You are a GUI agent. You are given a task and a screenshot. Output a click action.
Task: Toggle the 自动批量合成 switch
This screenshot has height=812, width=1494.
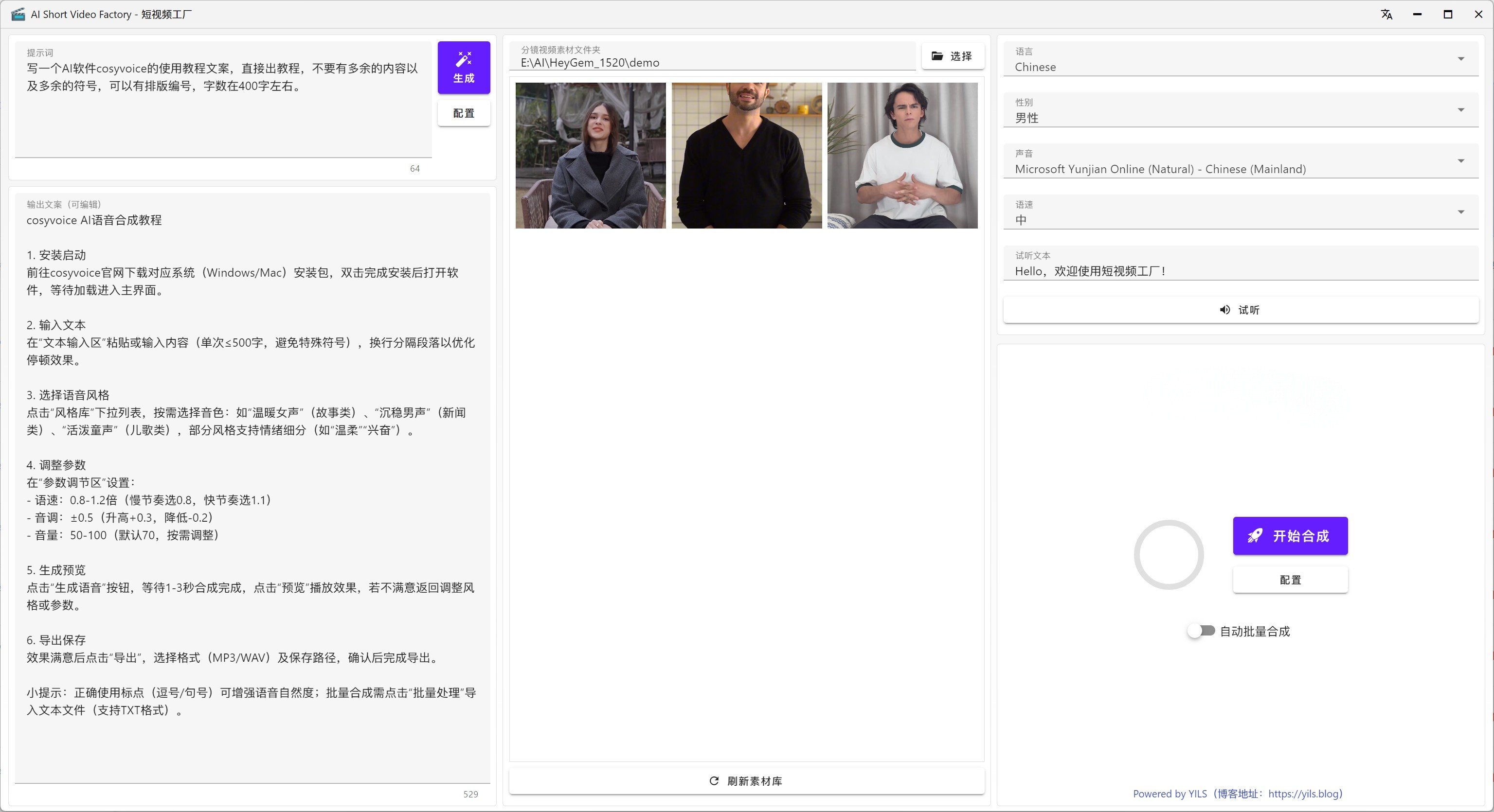tap(1201, 631)
